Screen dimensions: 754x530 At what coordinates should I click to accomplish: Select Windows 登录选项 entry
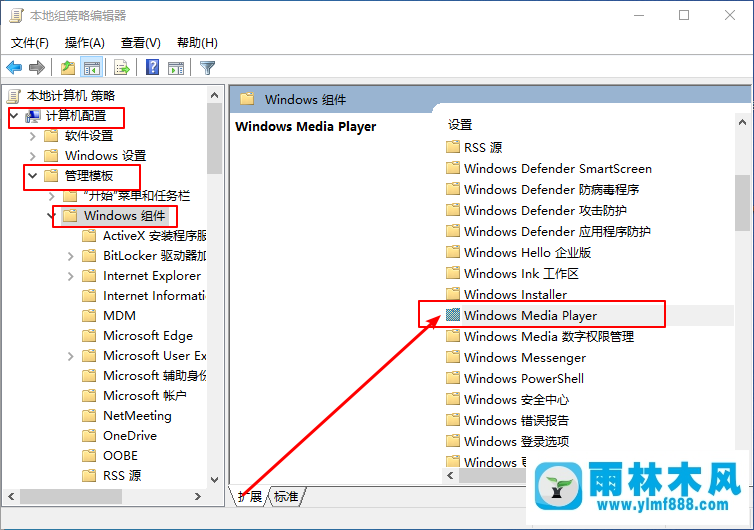click(x=516, y=441)
